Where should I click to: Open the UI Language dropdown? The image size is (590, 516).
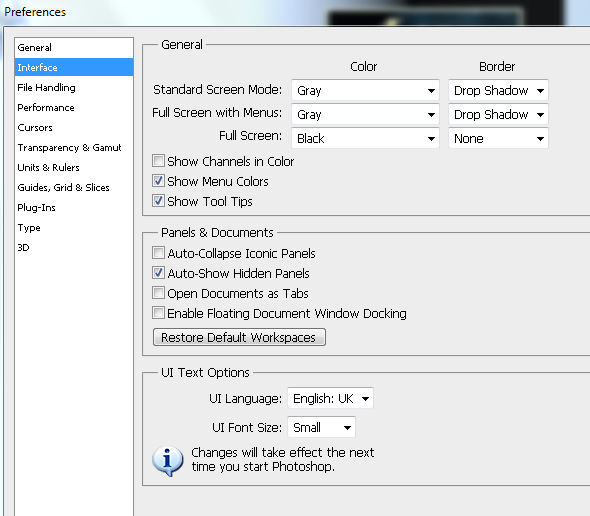tap(330, 398)
